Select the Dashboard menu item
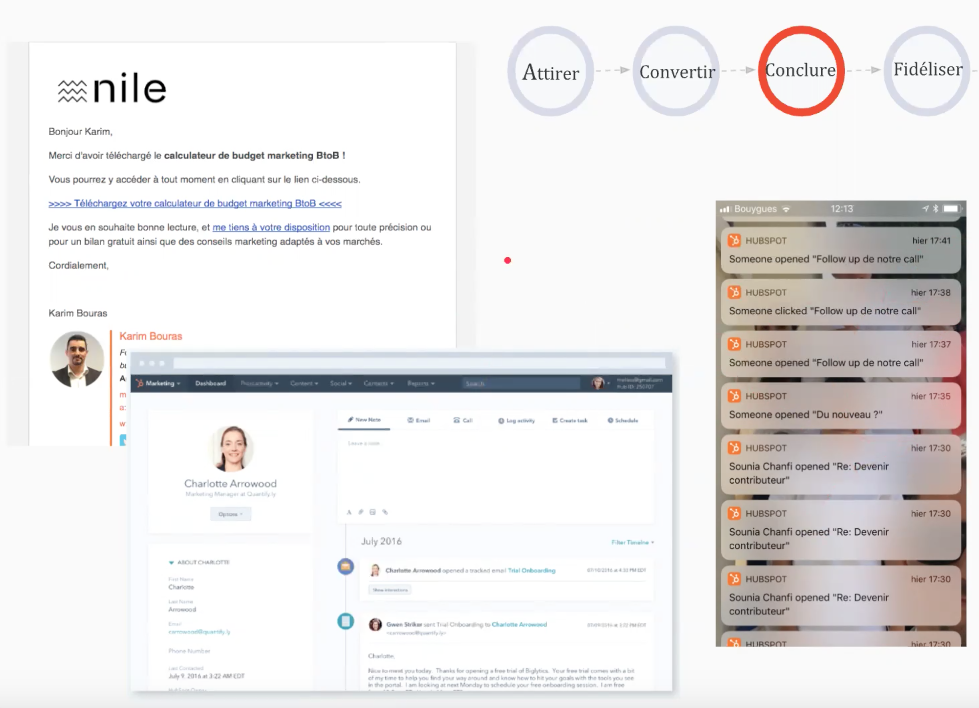The width and height of the screenshot is (979, 708). pos(210,383)
